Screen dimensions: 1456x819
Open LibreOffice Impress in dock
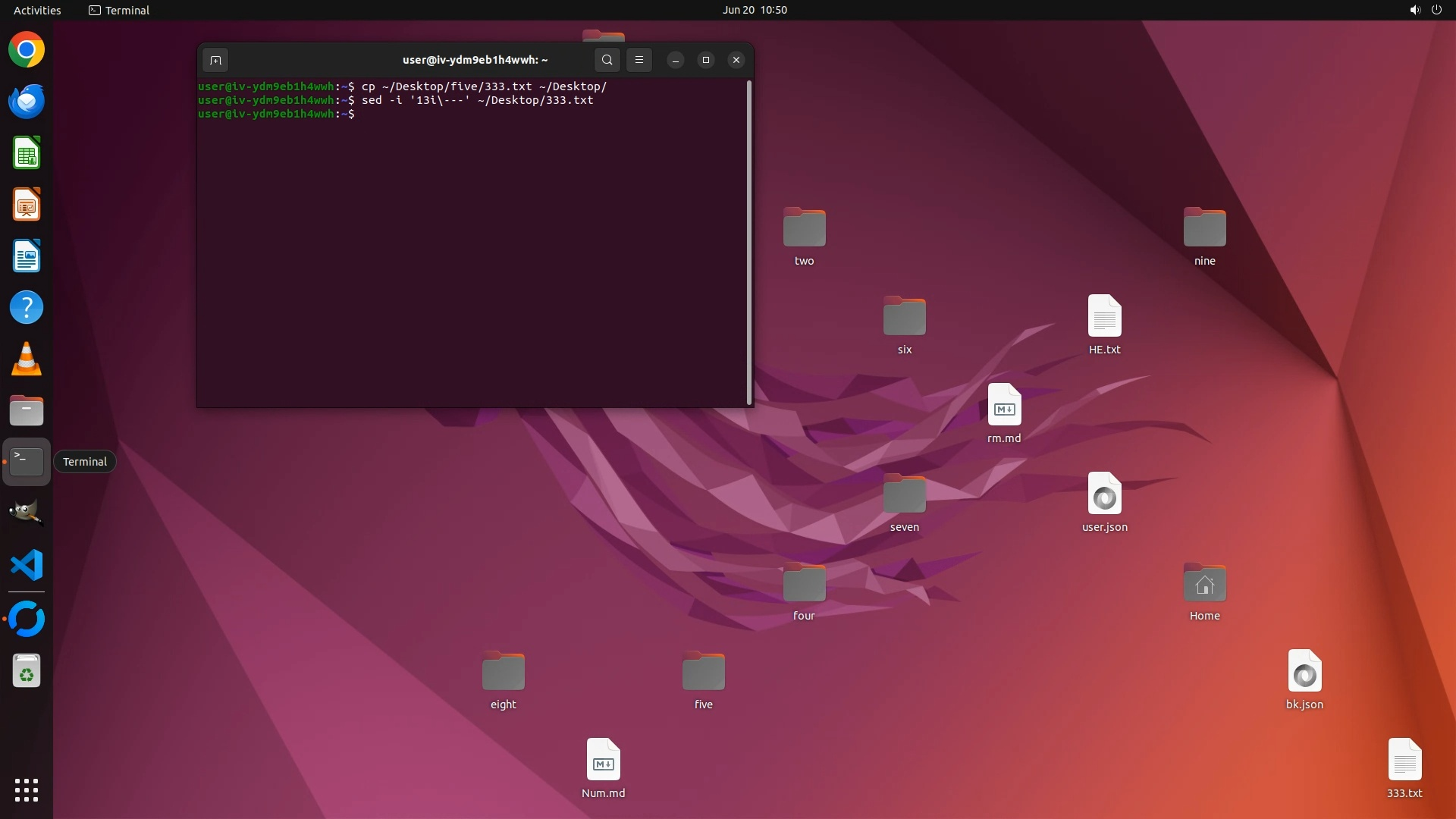(x=27, y=205)
